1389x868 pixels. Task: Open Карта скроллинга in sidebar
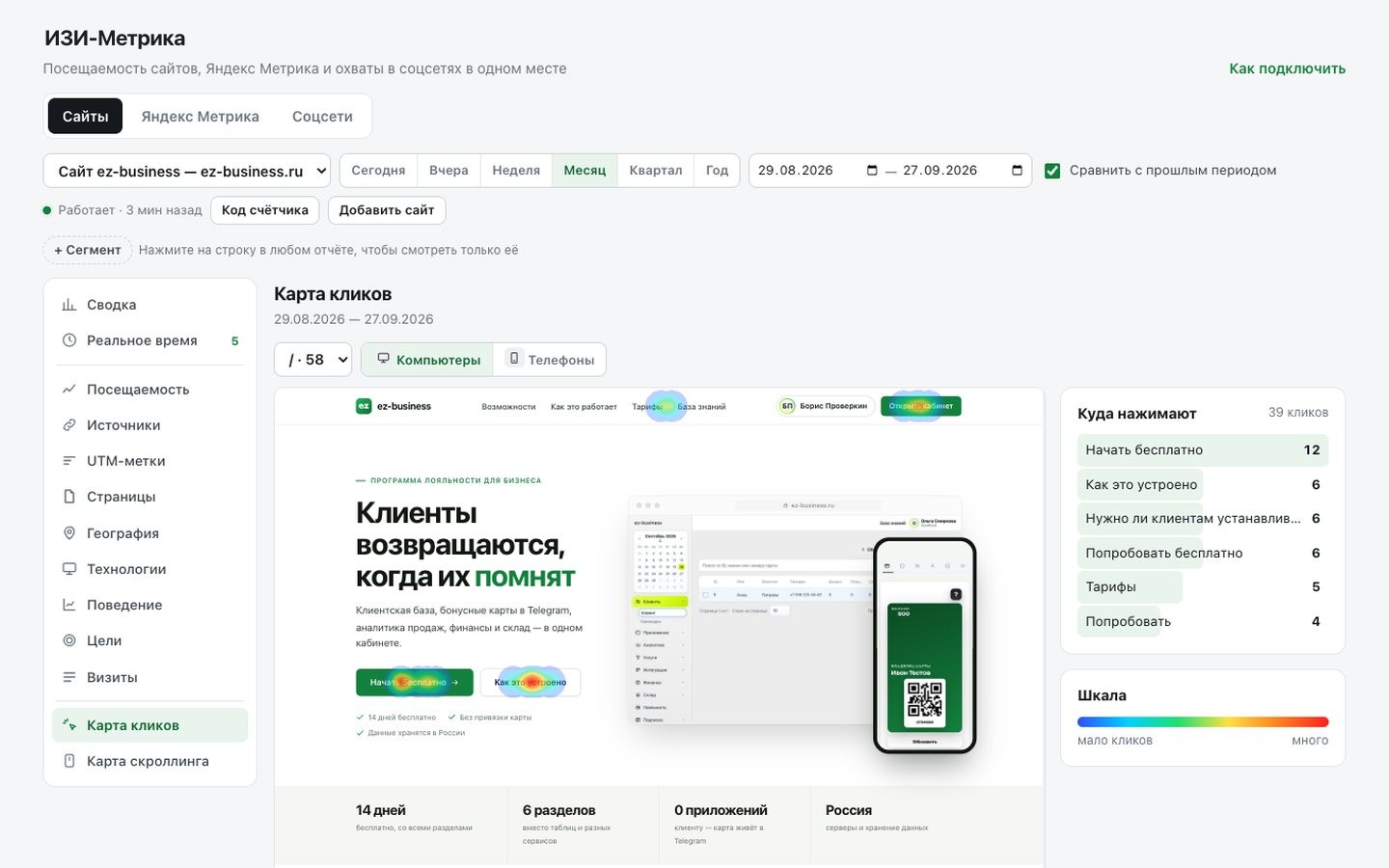150,761
